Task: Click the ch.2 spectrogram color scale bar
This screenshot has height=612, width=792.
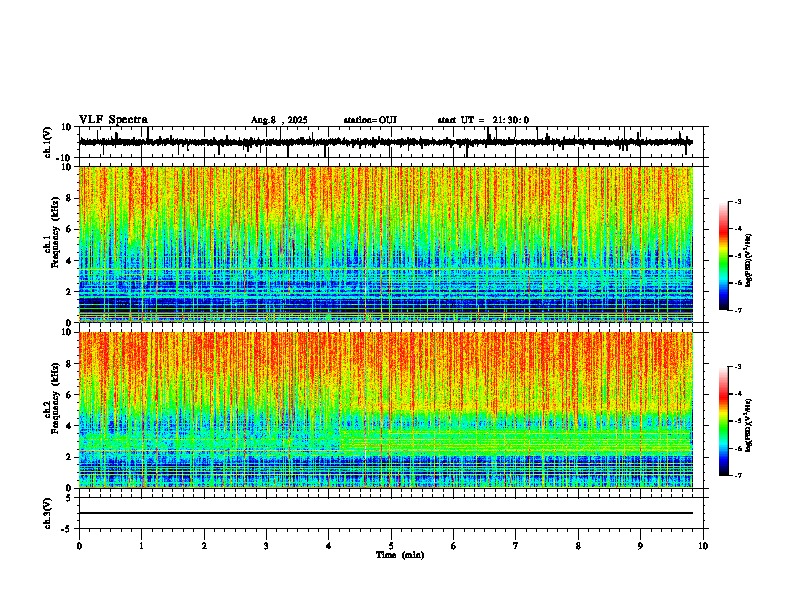Action: click(x=724, y=421)
